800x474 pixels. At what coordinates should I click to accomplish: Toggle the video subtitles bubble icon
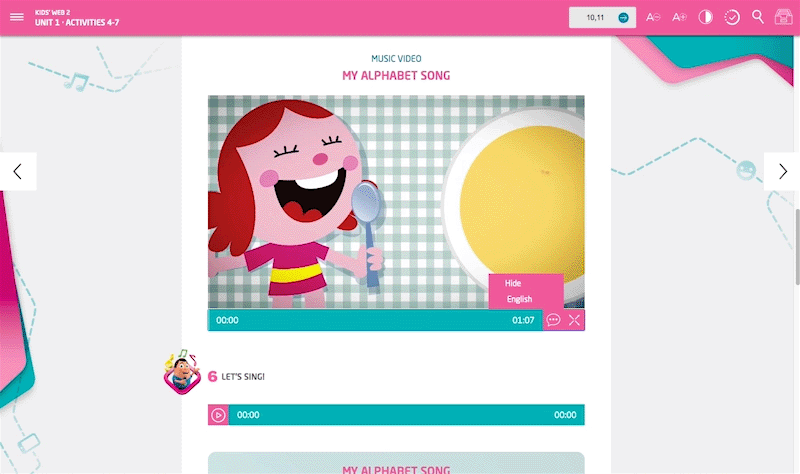554,320
